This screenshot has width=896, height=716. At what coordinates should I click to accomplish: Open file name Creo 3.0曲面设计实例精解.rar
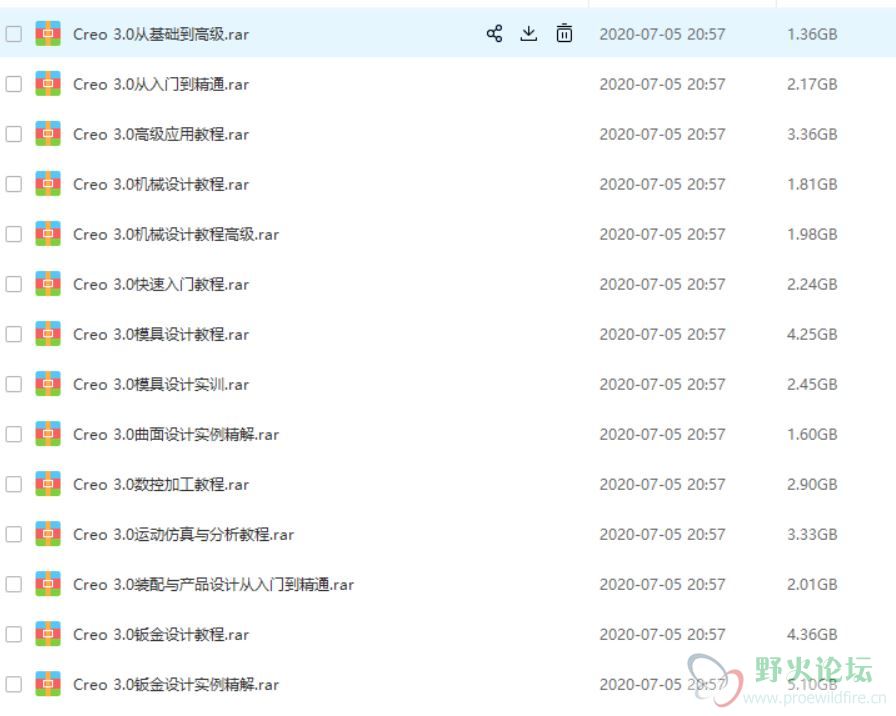tap(176, 434)
